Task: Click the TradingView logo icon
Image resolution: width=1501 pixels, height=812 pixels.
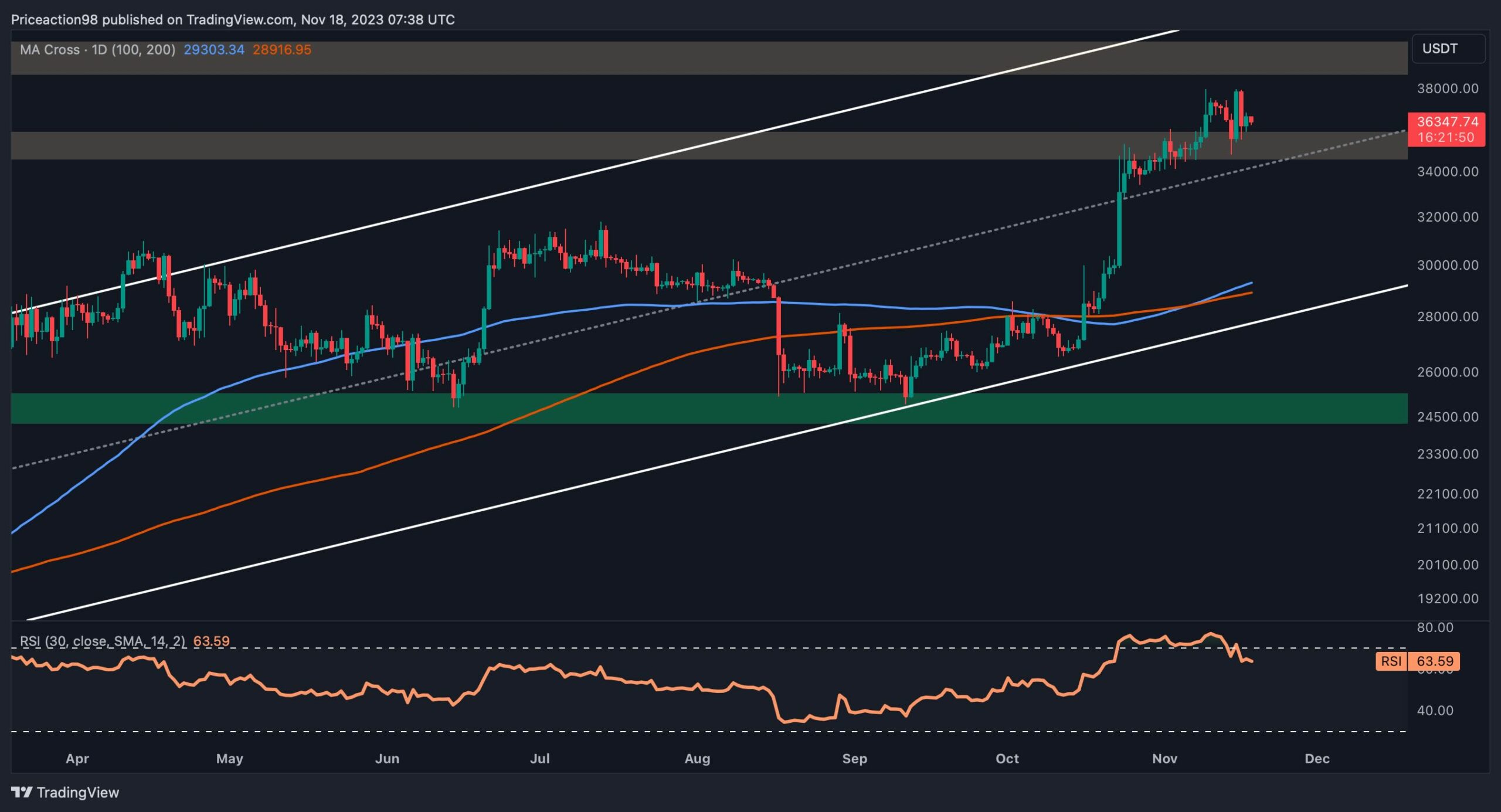Action: (22, 791)
